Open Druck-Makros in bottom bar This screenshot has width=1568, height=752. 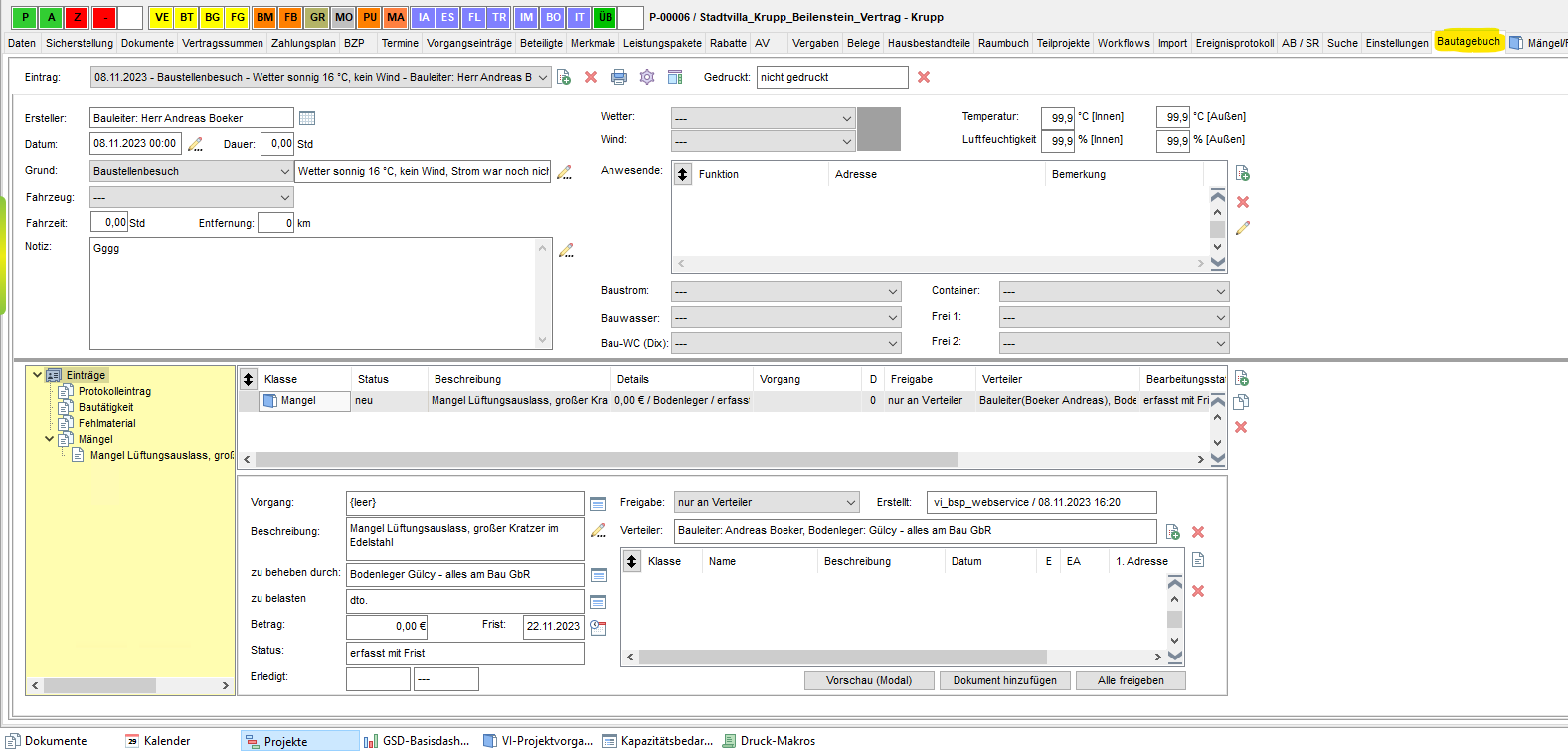[x=769, y=741]
